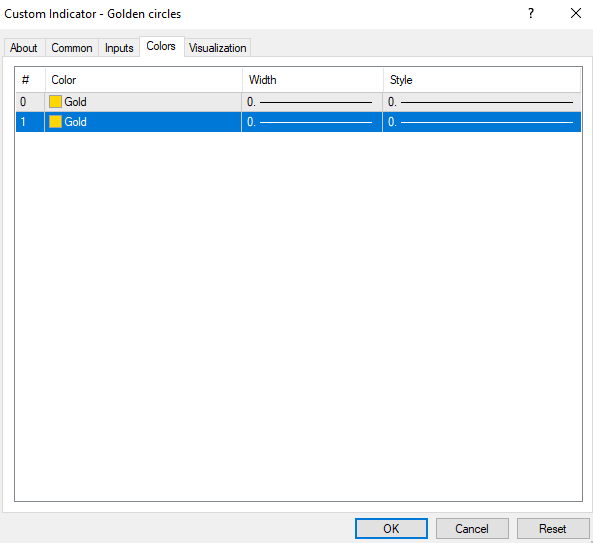This screenshot has height=543, width=593.
Task: Open the About tab
Action: coord(23,48)
